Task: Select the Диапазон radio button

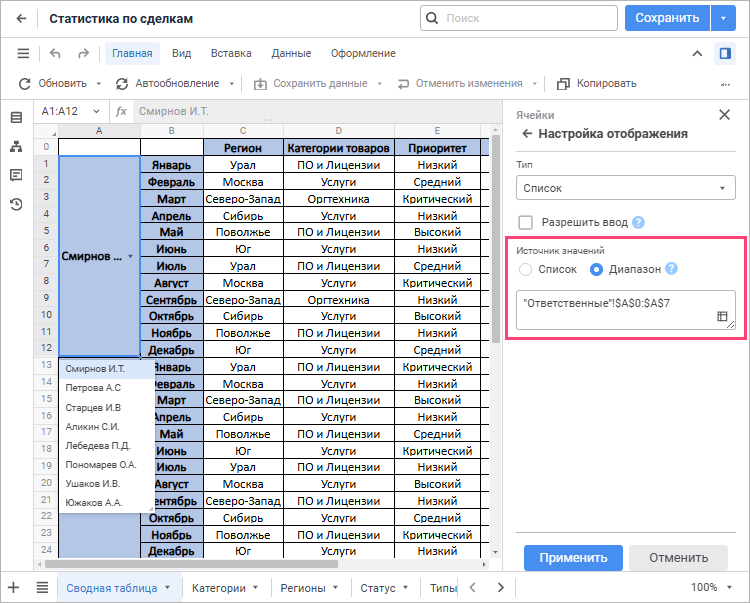Action: click(596, 269)
